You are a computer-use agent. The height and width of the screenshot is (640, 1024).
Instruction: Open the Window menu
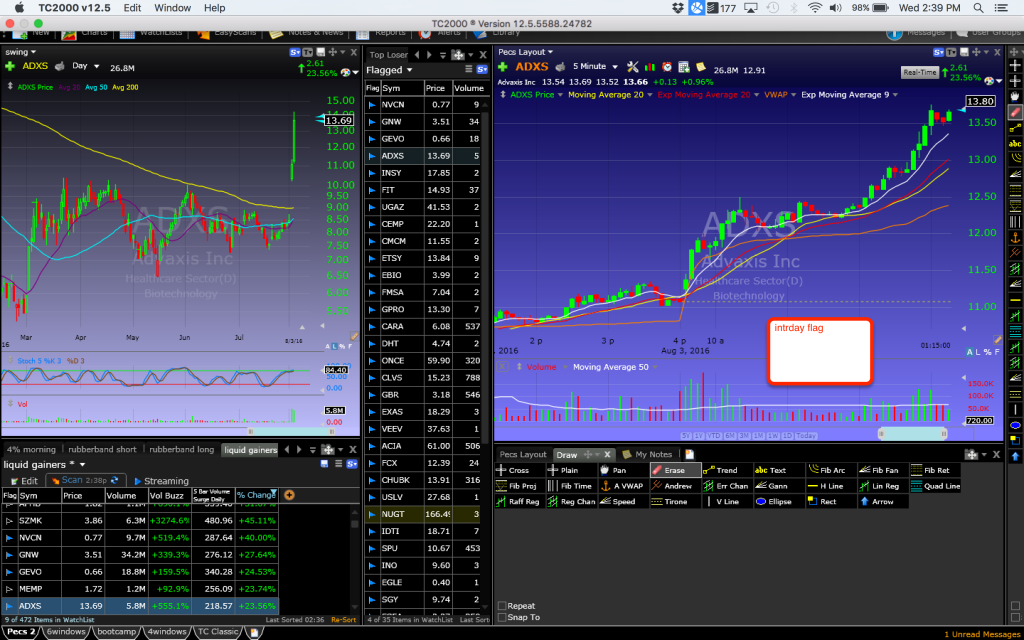coord(172,8)
